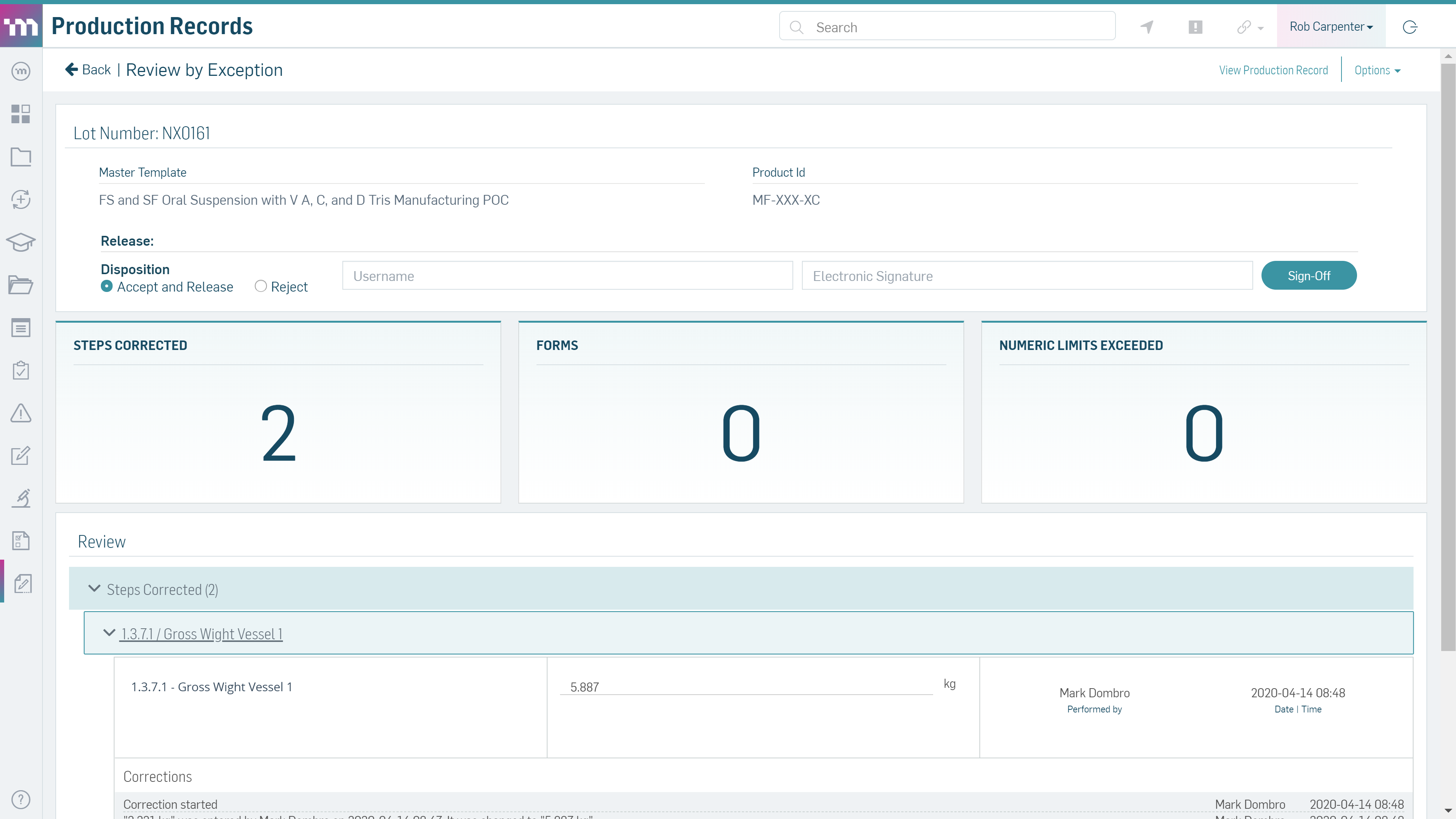Open the Options menu

[1378, 70]
